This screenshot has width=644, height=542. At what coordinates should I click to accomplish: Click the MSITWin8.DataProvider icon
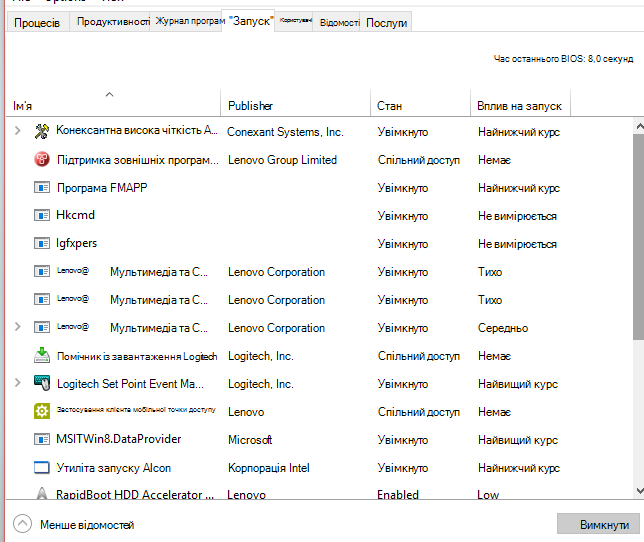(x=41, y=439)
